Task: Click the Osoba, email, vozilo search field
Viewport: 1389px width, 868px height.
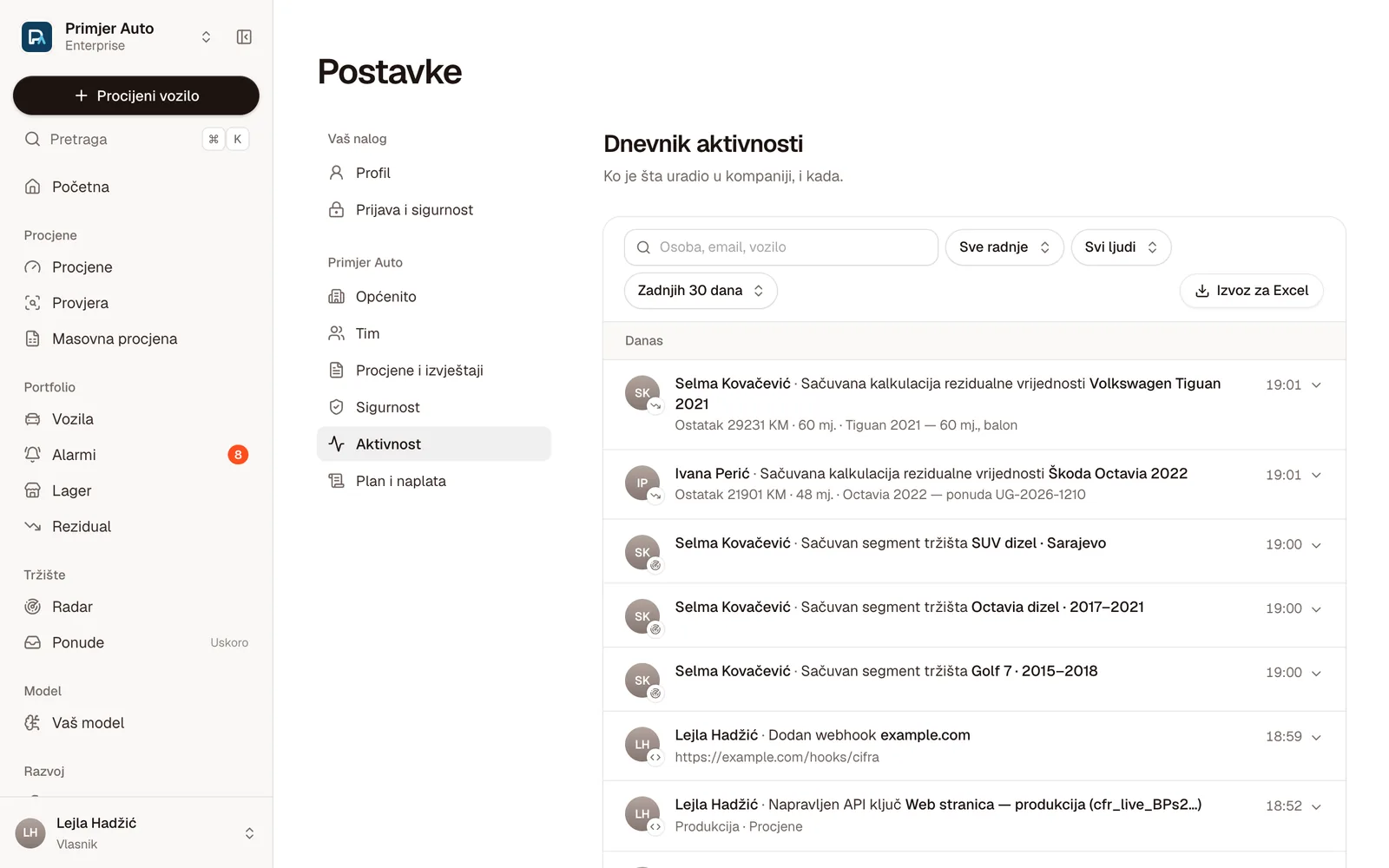Action: point(781,247)
